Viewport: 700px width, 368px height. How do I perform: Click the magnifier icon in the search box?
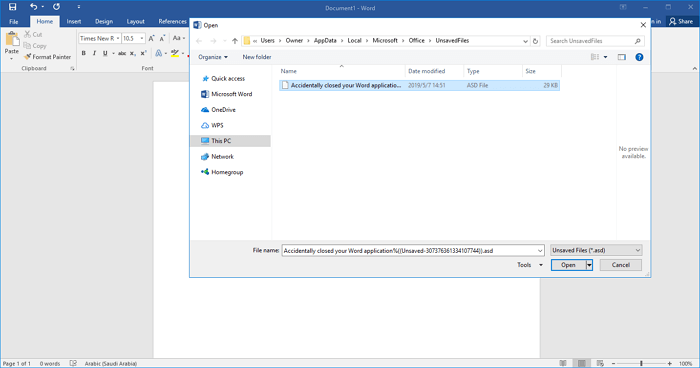point(638,41)
